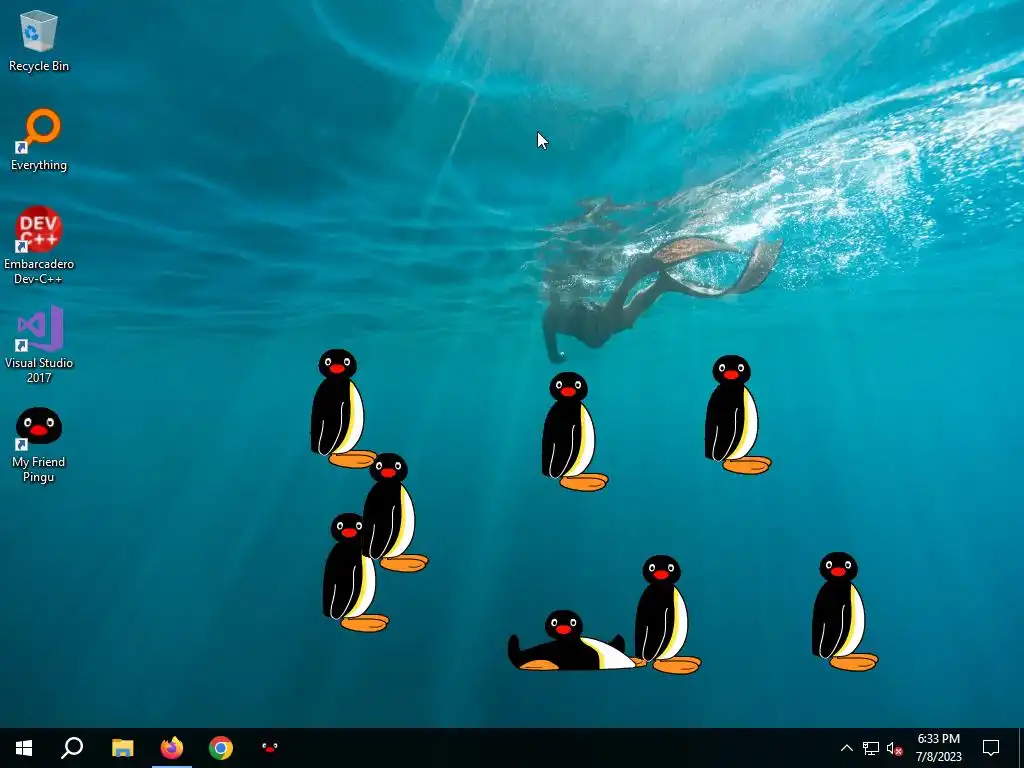Open File Explorer from the taskbar
The image size is (1024, 768).
pyautogui.click(x=122, y=748)
